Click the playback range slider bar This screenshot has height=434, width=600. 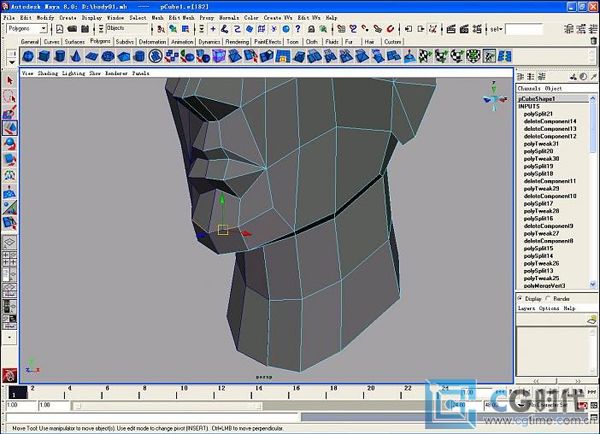click(167, 405)
